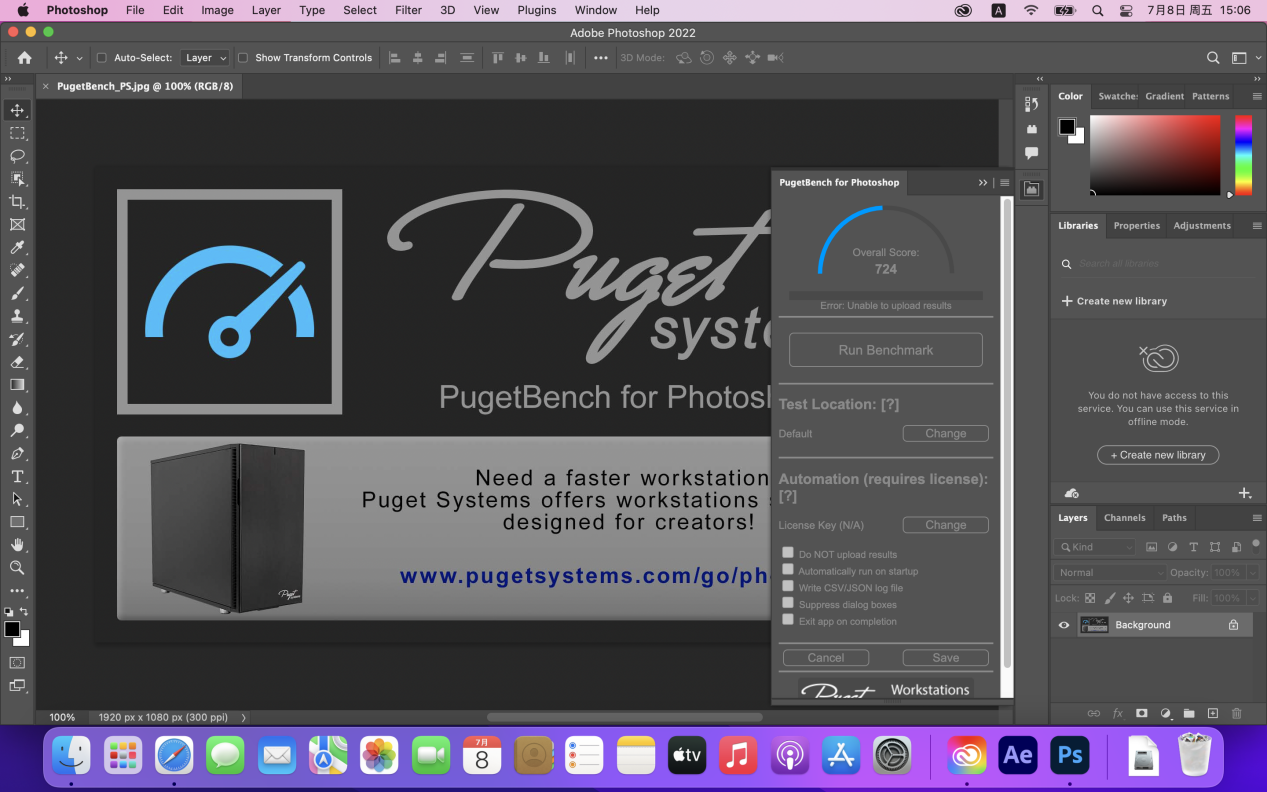
Task: Enable Show Transform Controls checkbox
Action: [x=242, y=58]
